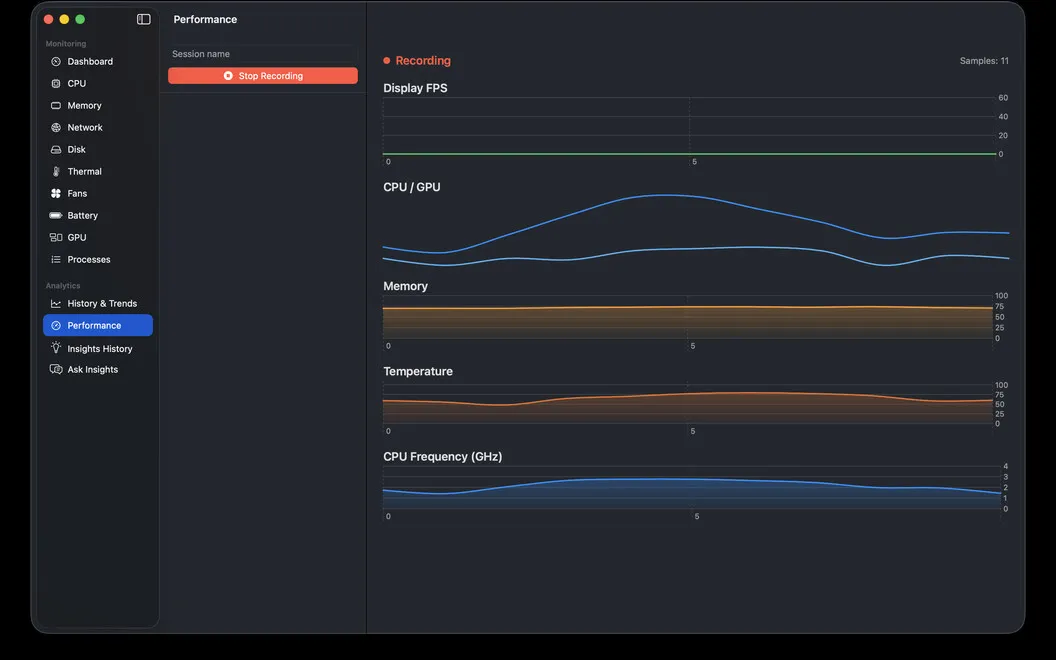Click the Samples: 11 counter
The width and height of the screenshot is (1056, 660).
click(x=984, y=61)
